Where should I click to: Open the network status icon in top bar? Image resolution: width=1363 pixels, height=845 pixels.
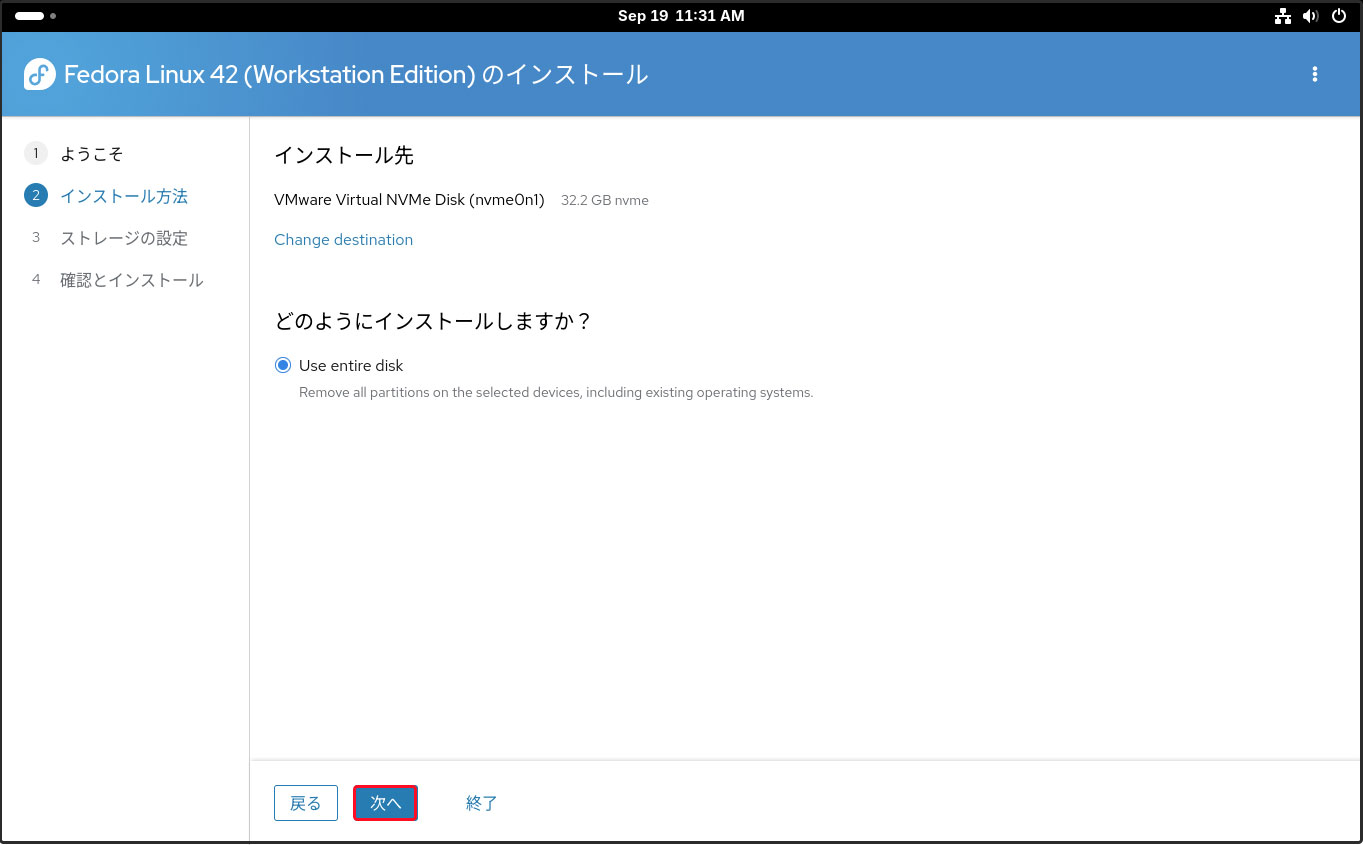coord(1283,16)
